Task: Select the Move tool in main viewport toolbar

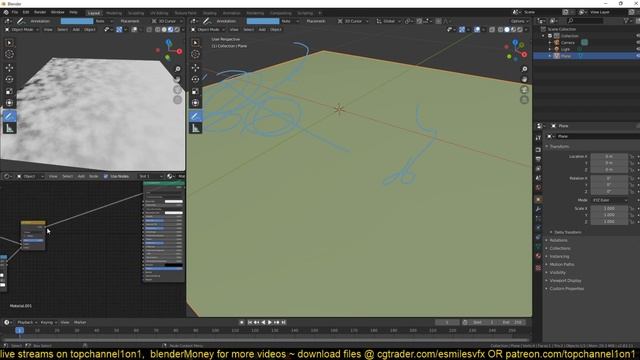Action: (196, 67)
